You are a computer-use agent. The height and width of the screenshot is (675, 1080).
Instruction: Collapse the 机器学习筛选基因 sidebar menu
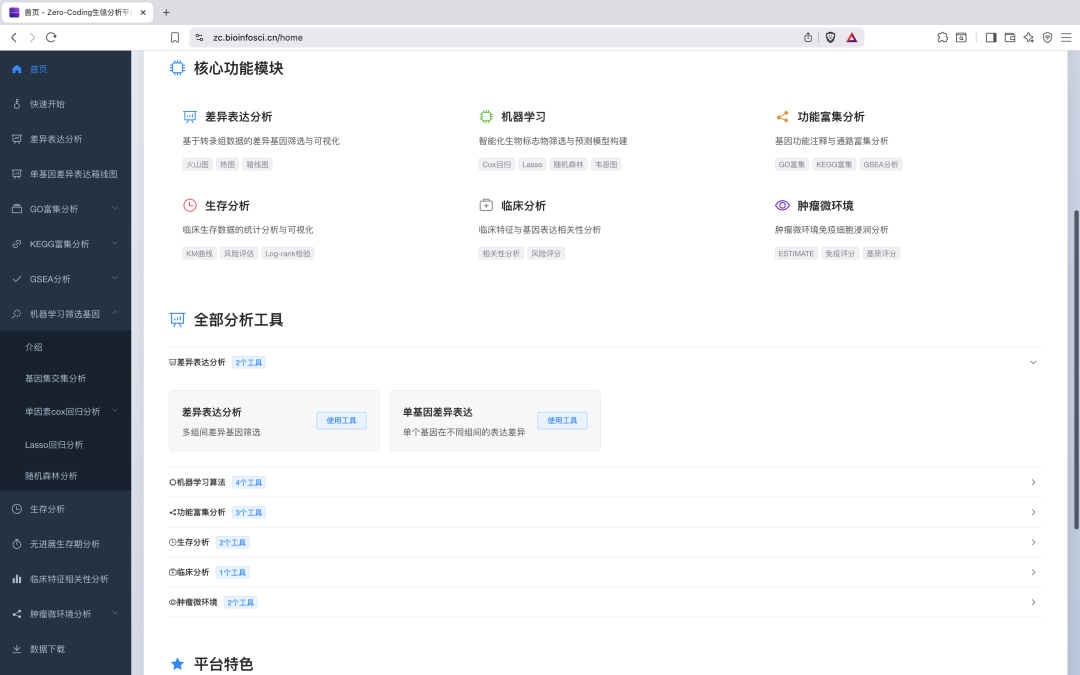[115, 314]
